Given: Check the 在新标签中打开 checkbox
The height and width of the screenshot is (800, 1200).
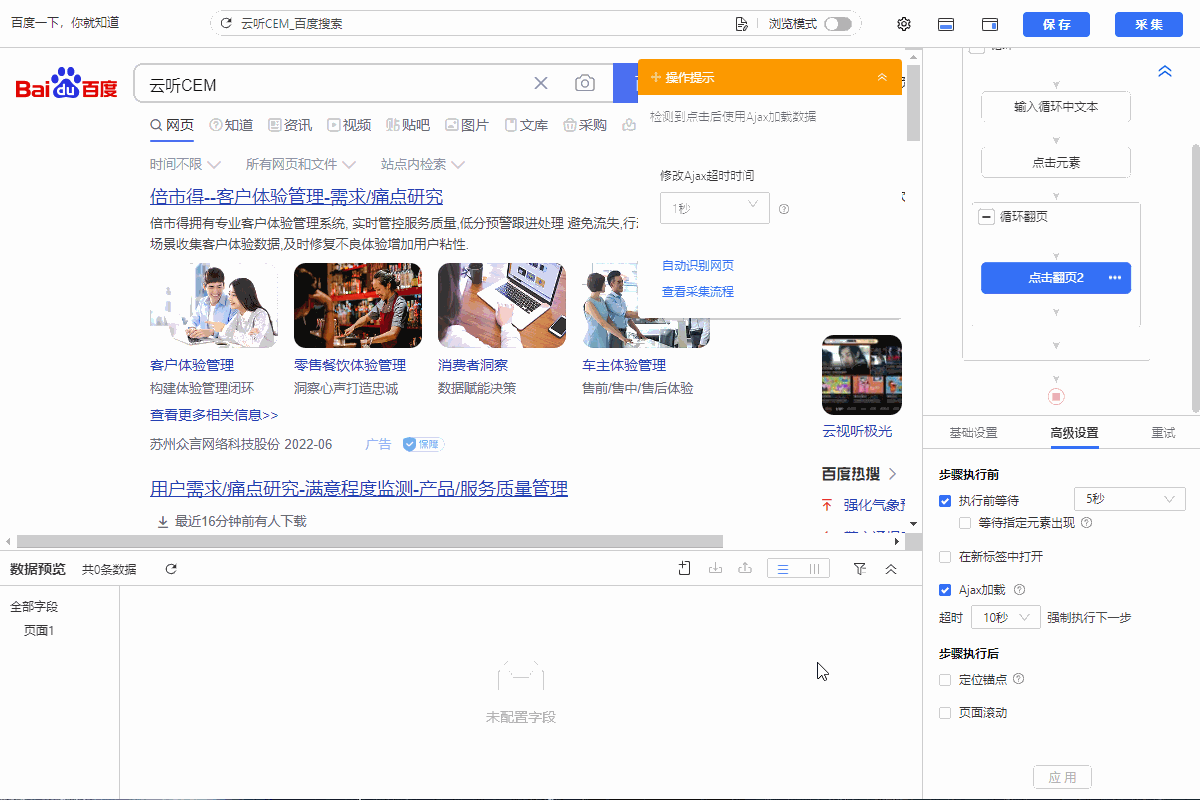Looking at the screenshot, I should point(945,556).
